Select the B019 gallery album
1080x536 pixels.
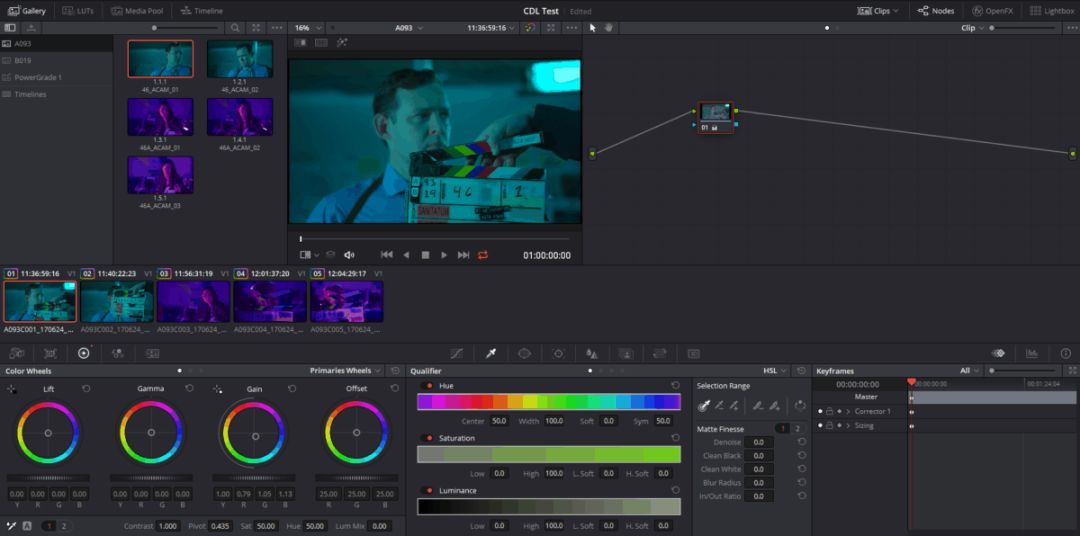tap(23, 60)
